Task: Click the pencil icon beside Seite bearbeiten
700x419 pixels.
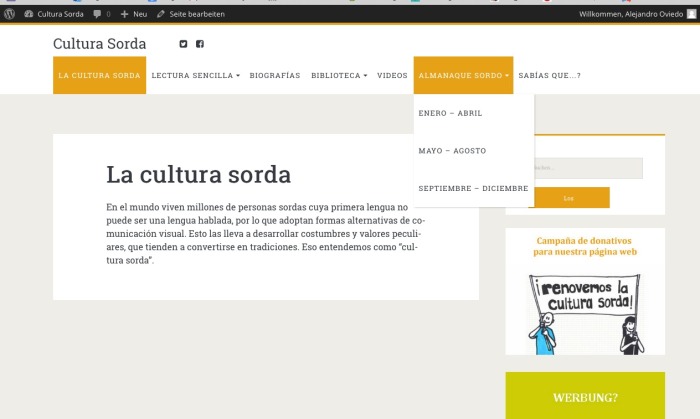Action: click(x=161, y=14)
